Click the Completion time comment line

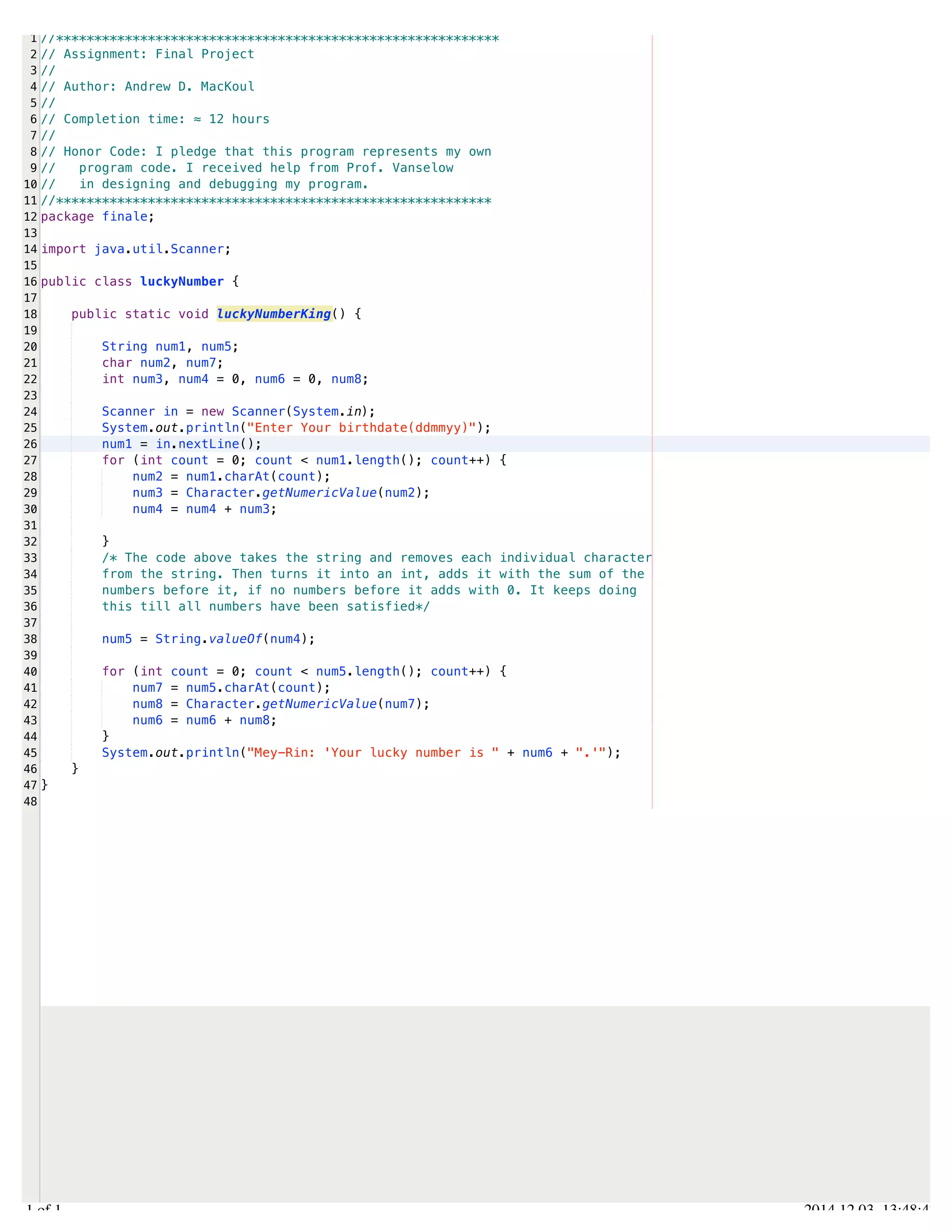155,119
